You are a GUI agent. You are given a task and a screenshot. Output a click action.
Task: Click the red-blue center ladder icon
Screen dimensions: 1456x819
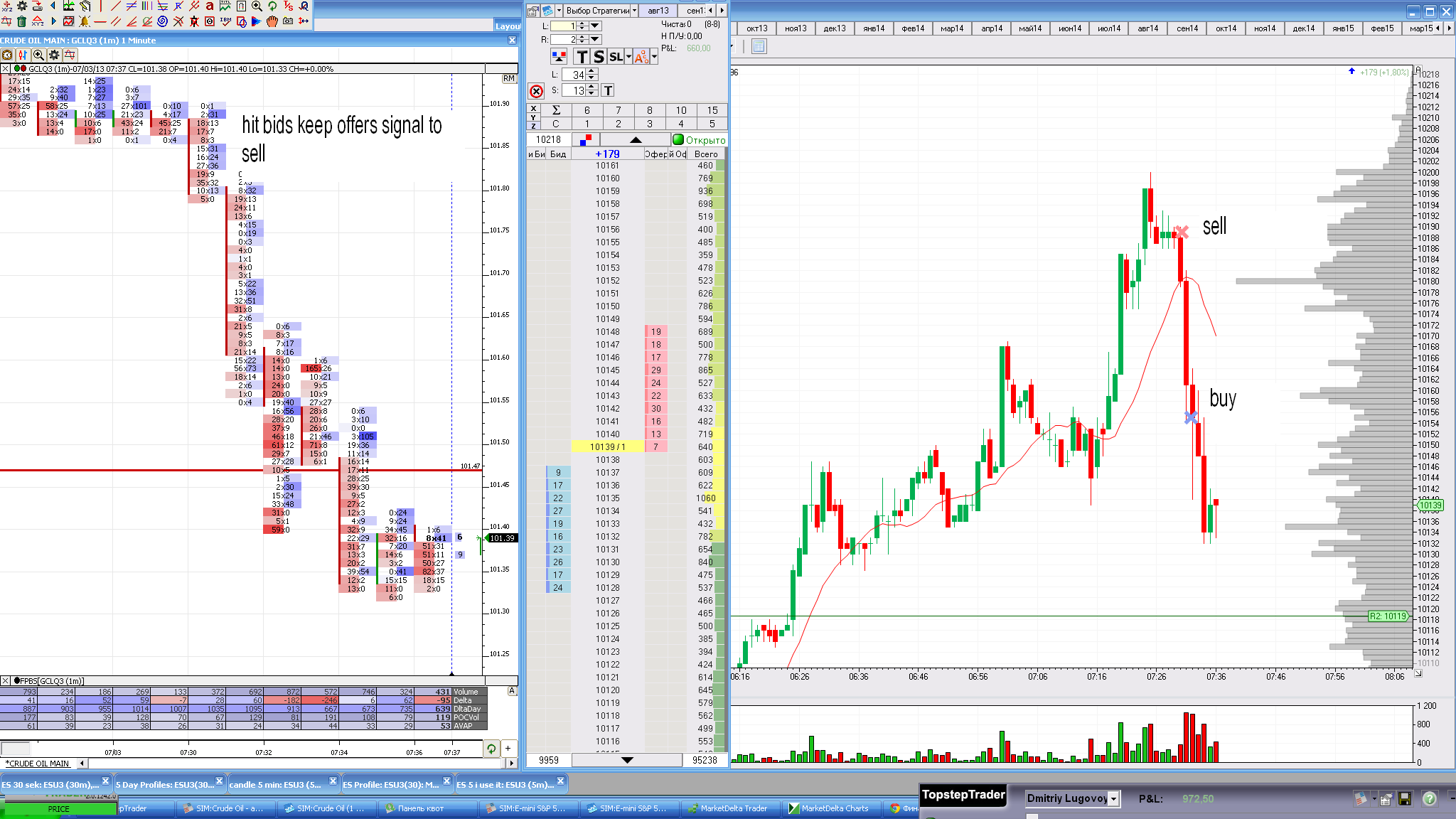(x=559, y=57)
